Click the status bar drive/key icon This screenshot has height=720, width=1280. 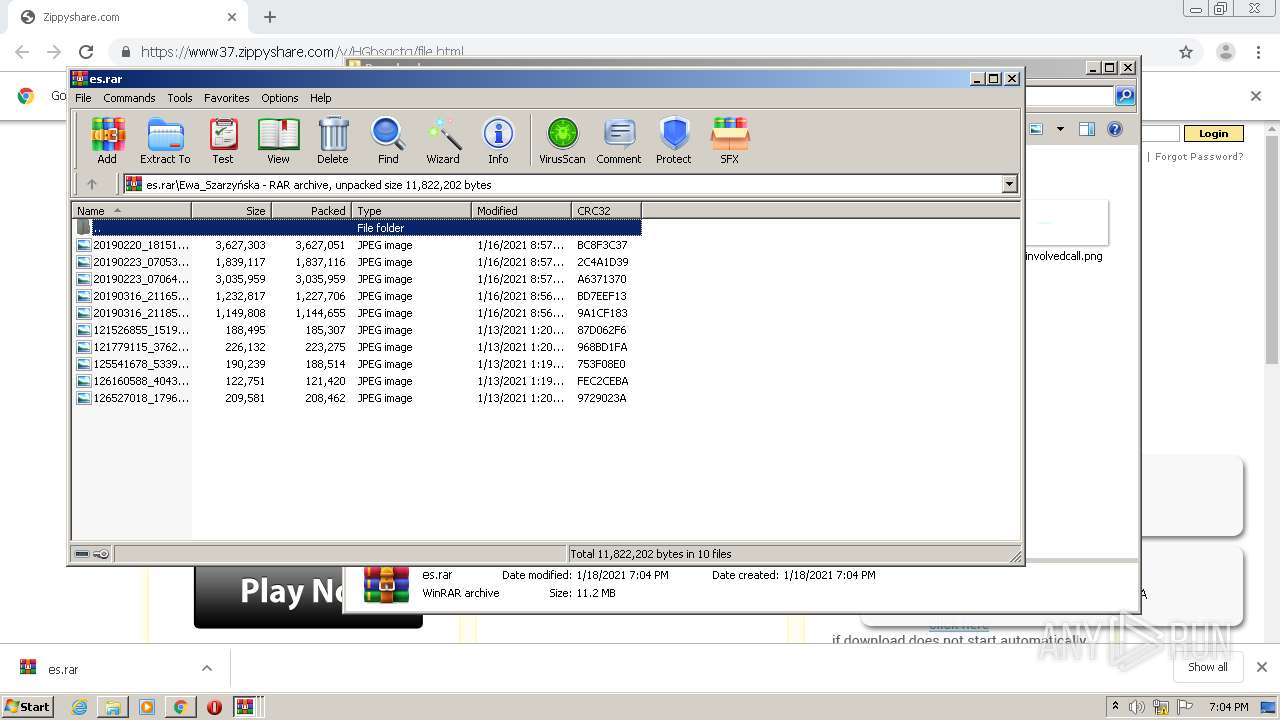[x=92, y=554]
